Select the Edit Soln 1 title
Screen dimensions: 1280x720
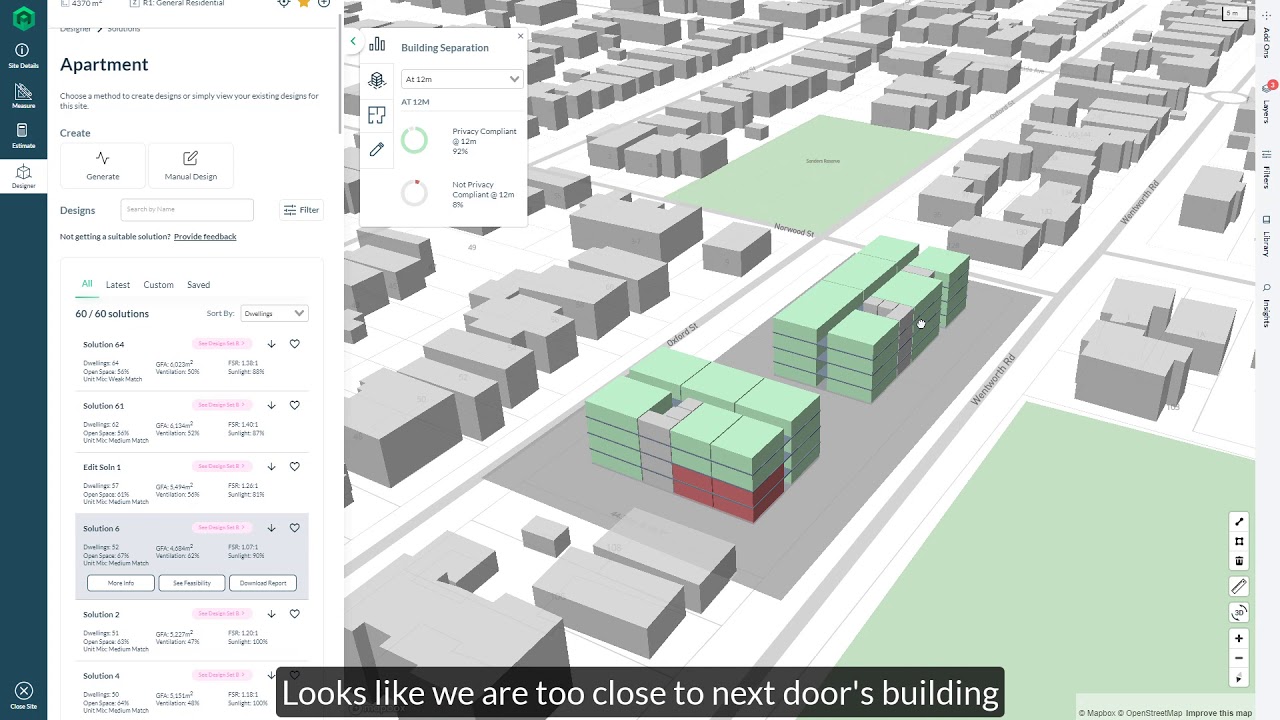[x=102, y=467]
